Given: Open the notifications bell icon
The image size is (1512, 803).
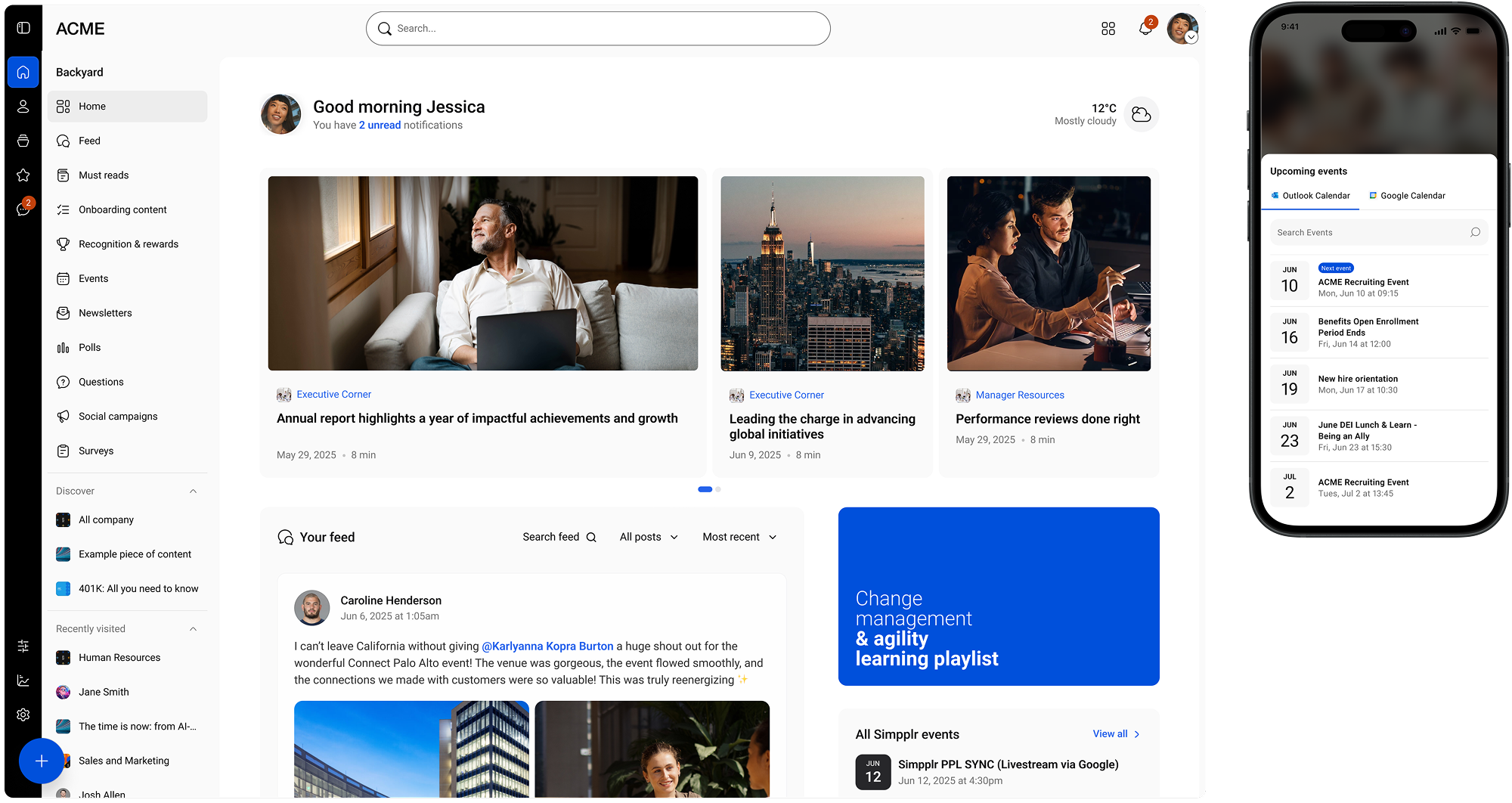Looking at the screenshot, I should [x=1146, y=28].
